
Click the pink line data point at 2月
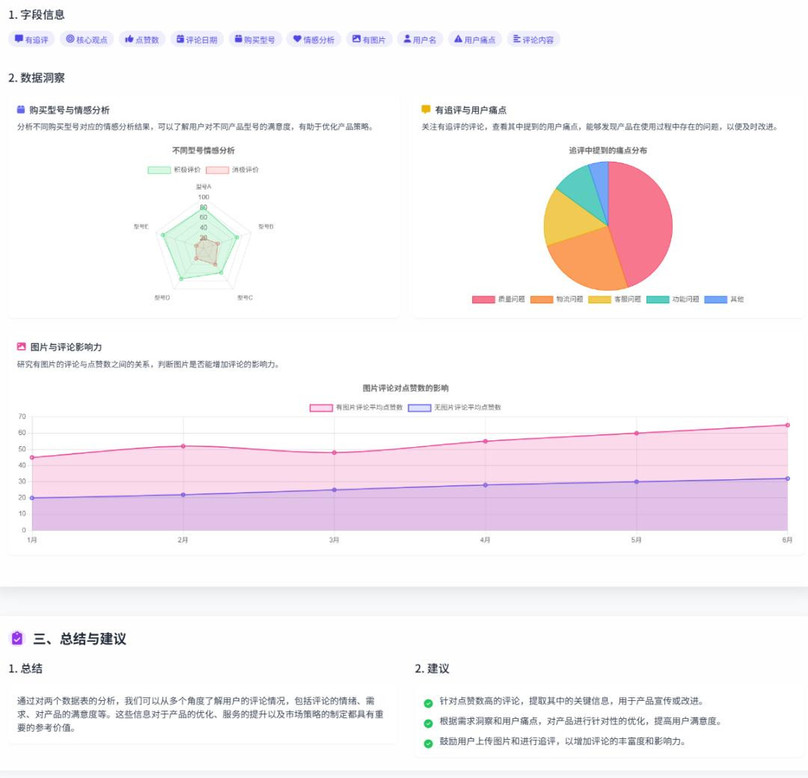183,446
